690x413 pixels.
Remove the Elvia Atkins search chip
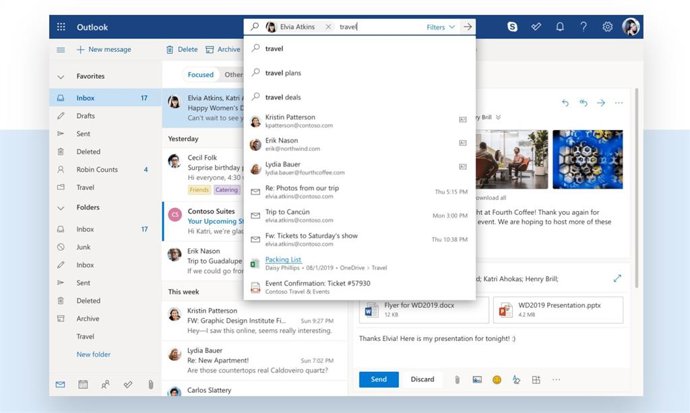click(329, 27)
